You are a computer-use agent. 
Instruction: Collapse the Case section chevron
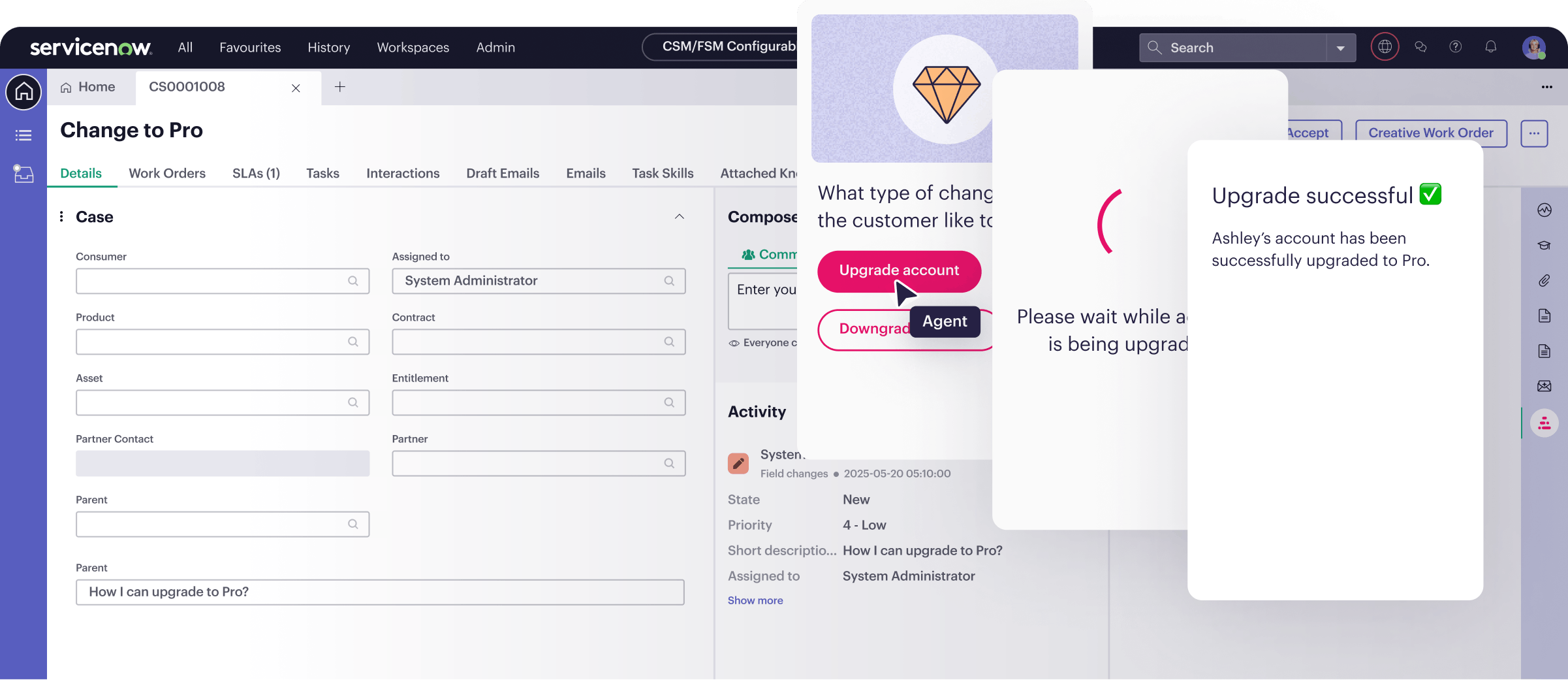[680, 217]
